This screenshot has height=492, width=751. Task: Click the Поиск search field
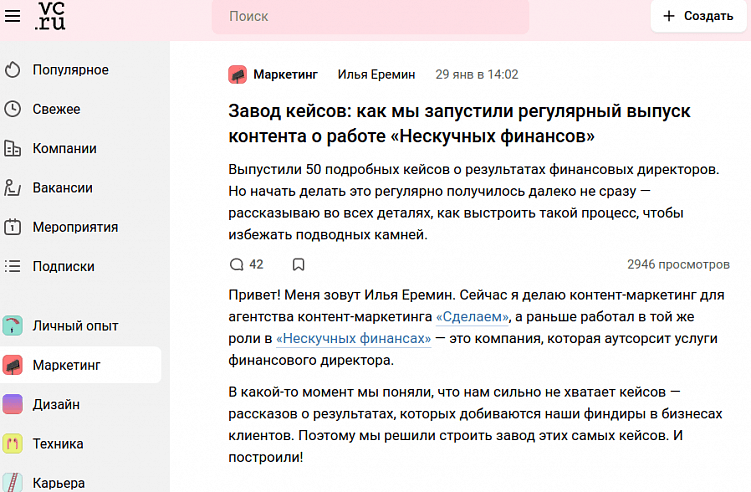point(370,16)
